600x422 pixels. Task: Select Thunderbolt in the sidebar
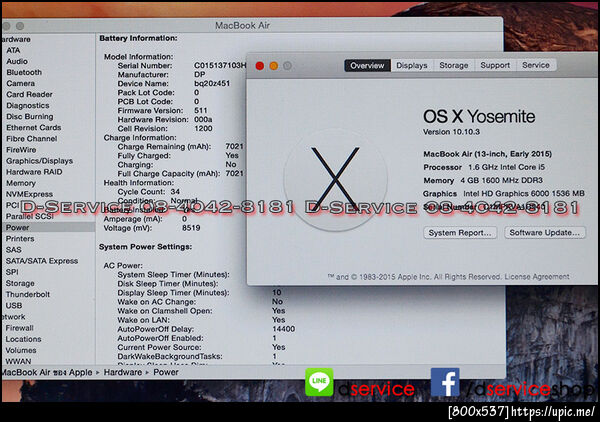click(x=28, y=295)
